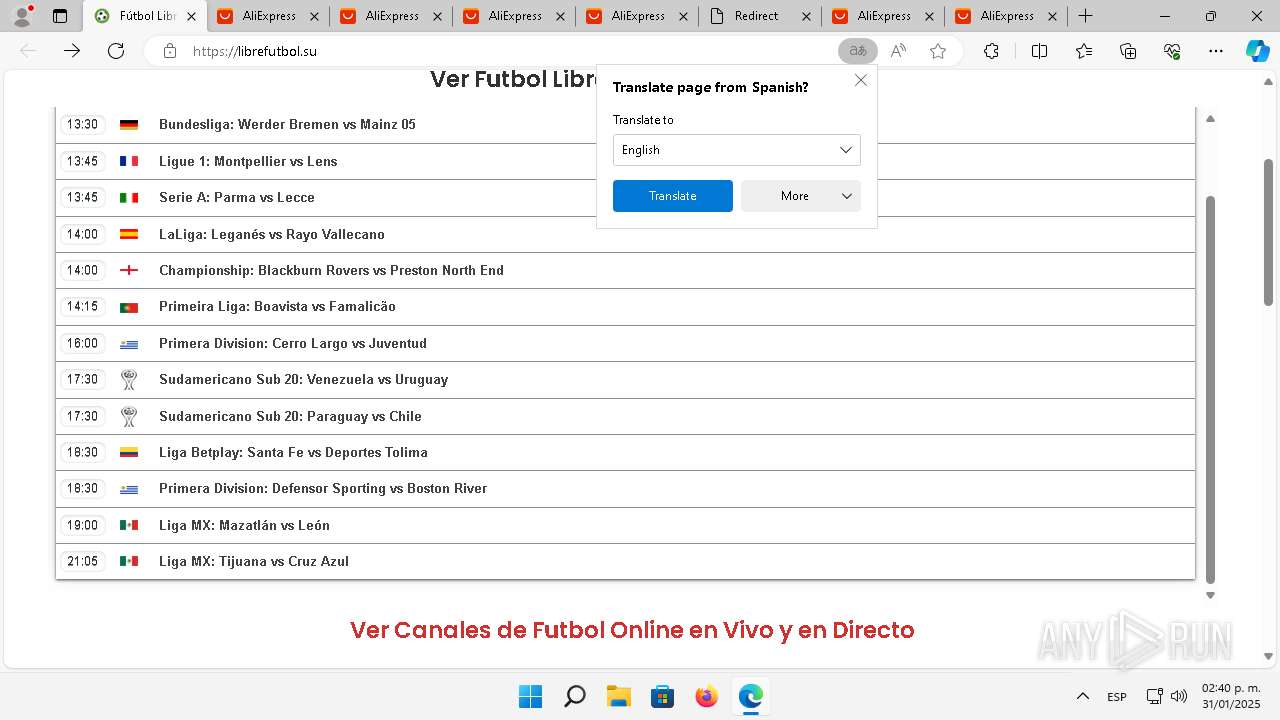This screenshot has width=1280, height=720.
Task: Close the Redirect tab
Action: pyautogui.click(x=805, y=16)
